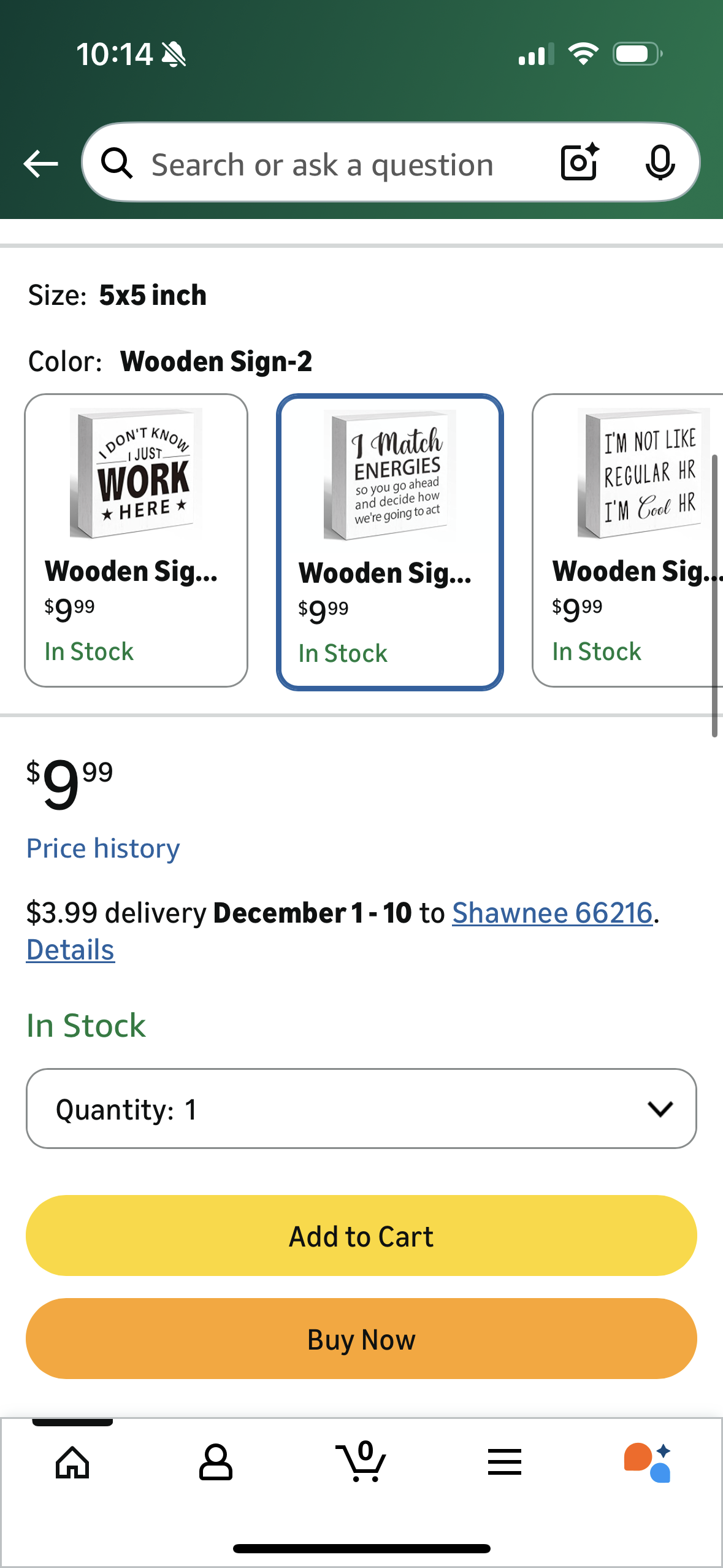
Task: View the Price history chart
Action: click(x=102, y=848)
